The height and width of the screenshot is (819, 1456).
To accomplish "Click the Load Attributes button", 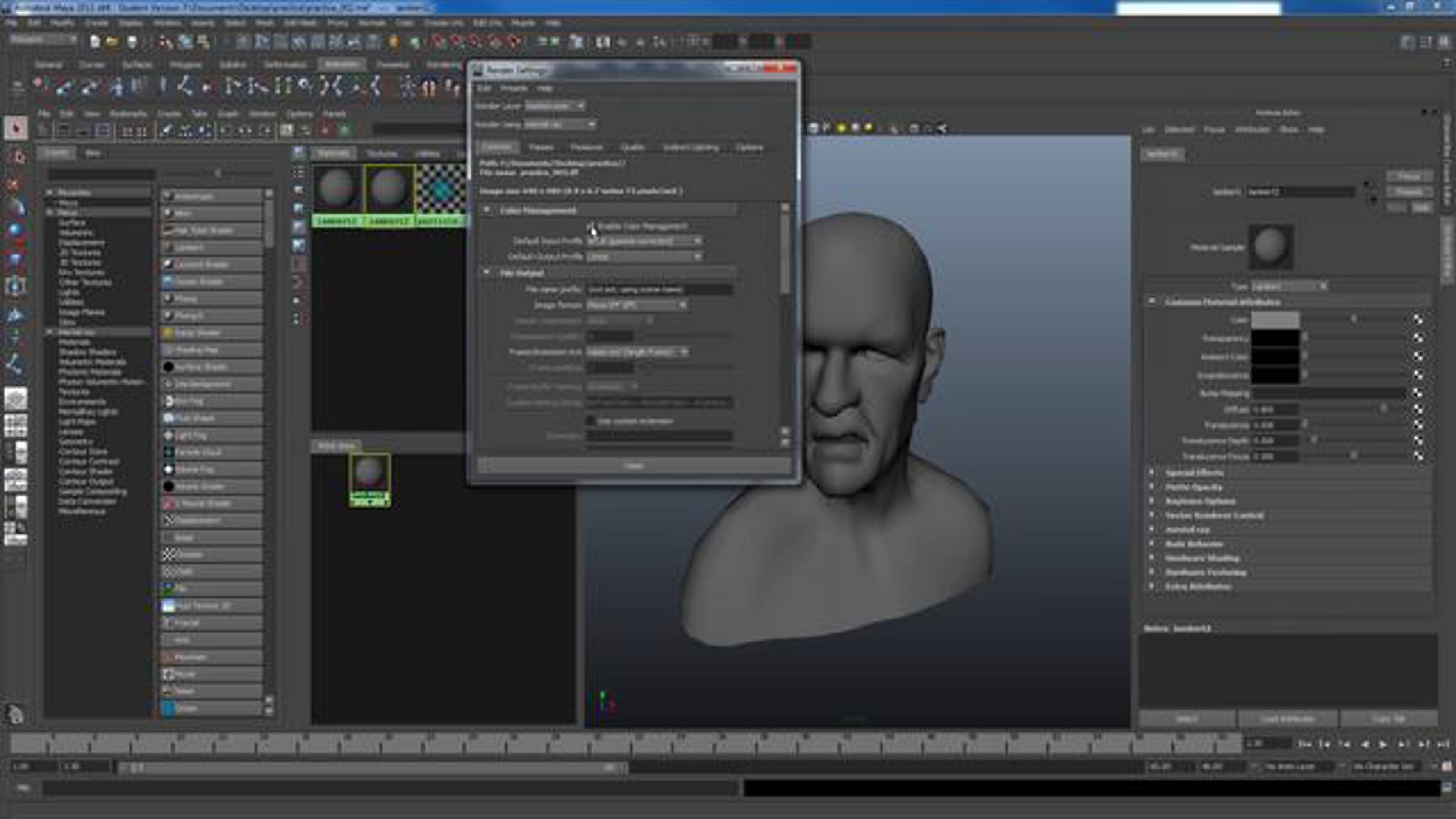I will coord(1287,720).
